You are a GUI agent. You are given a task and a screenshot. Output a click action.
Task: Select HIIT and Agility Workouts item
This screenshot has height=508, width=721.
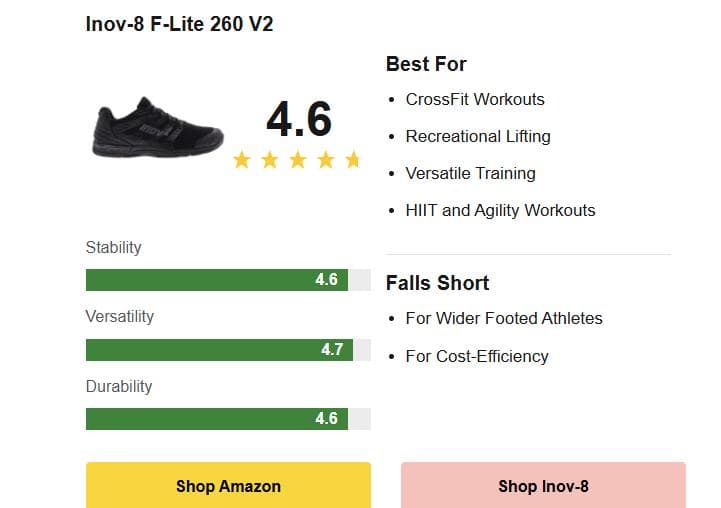point(500,210)
